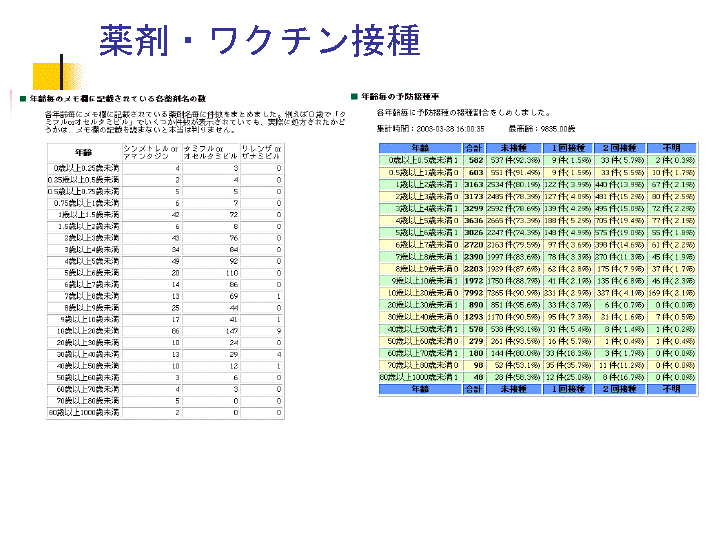This screenshot has height=540, width=720.
Task: Click the 80歳以上1000歳未満 row in left table
Action: tap(83, 412)
